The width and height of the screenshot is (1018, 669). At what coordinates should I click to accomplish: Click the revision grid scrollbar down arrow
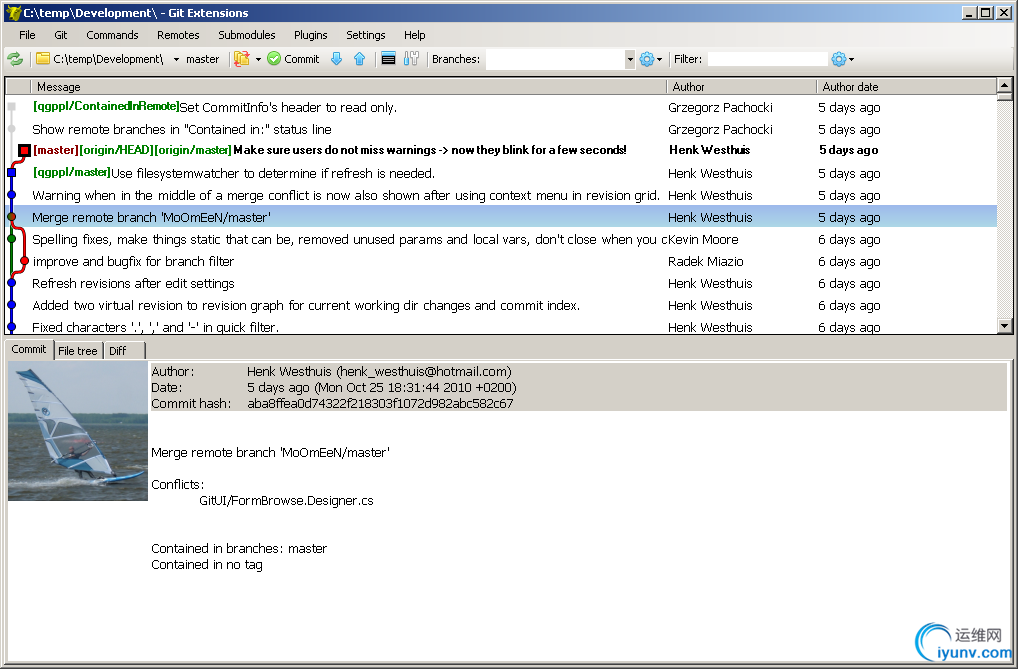click(1004, 326)
